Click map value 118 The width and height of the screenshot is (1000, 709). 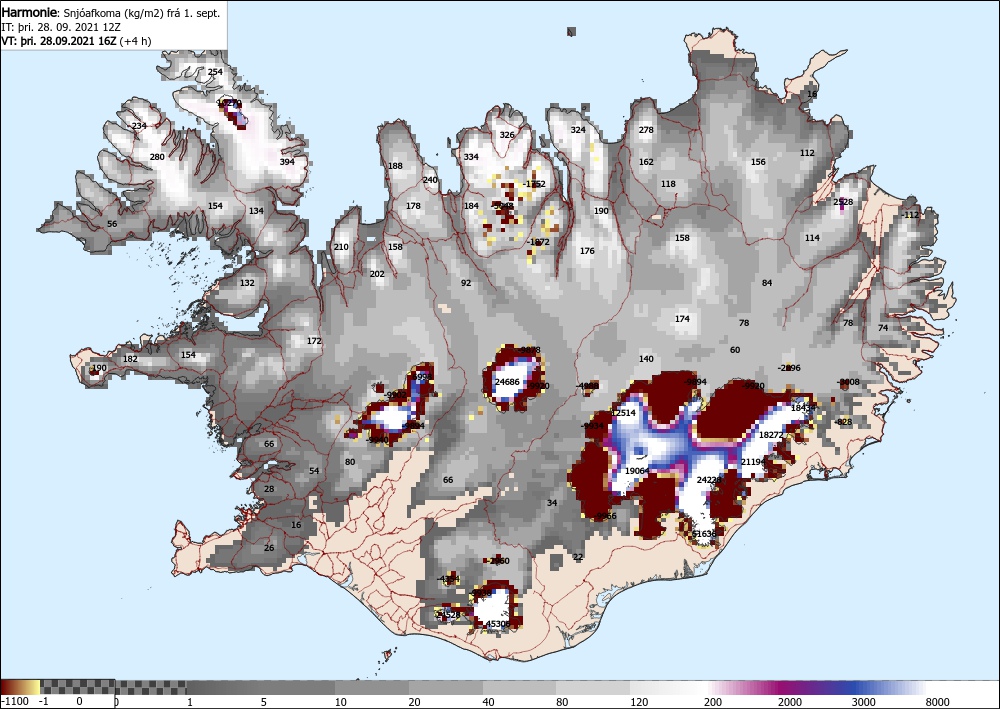668,184
